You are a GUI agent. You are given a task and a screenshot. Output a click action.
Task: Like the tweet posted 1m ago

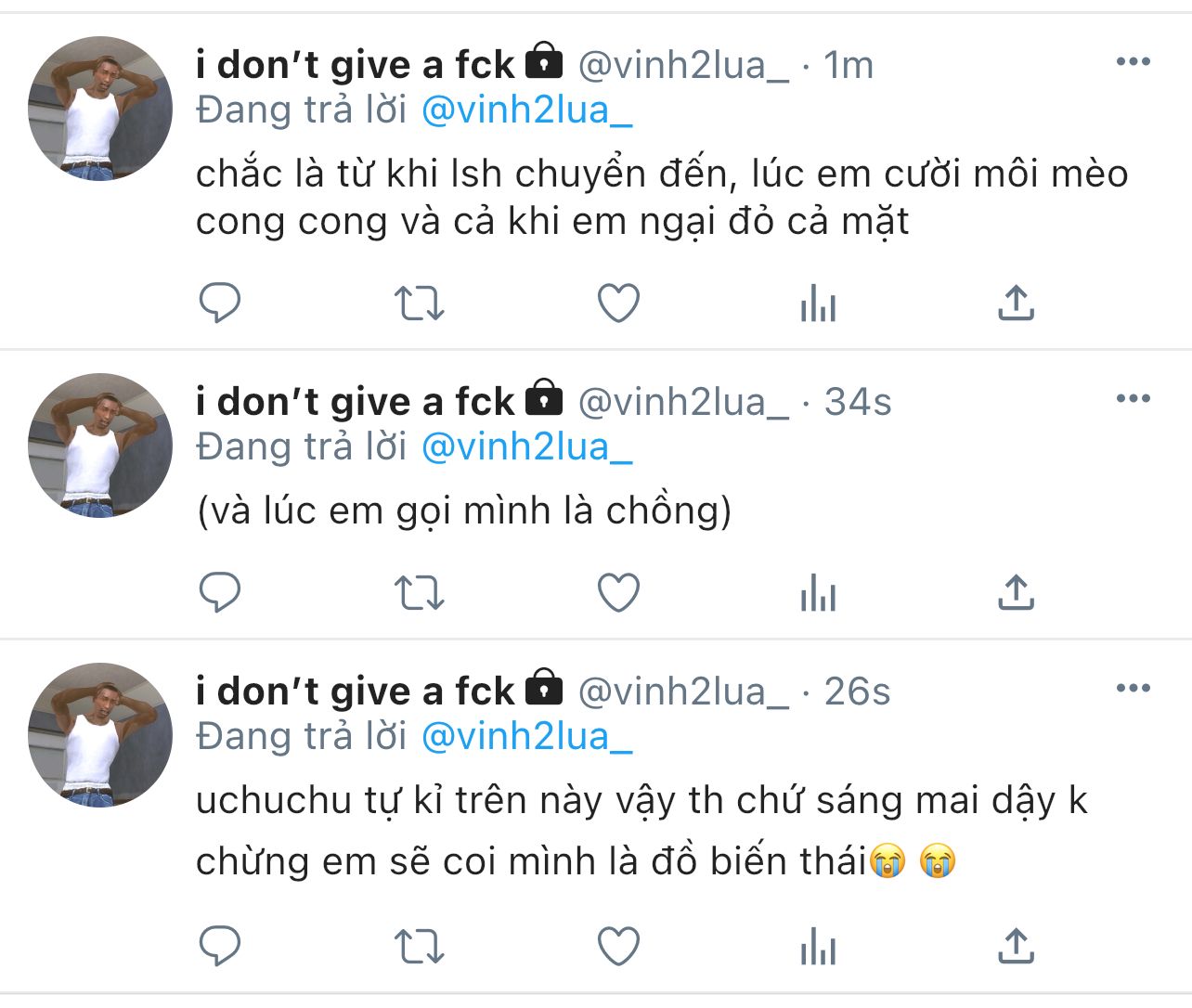click(618, 304)
